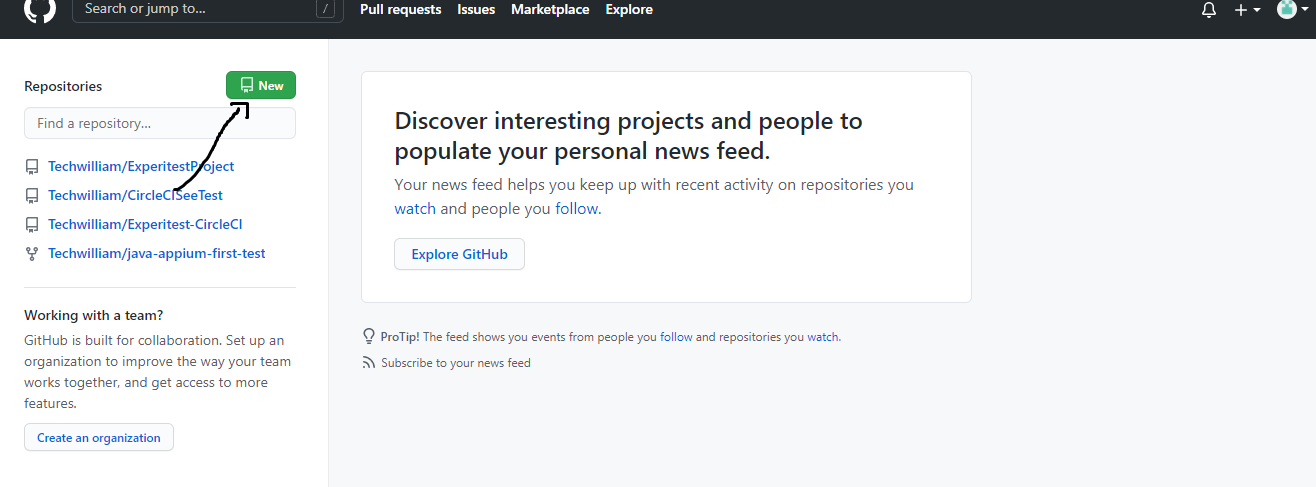This screenshot has height=487, width=1316.
Task: Open the Techwilliam/java-appium-first-test repository
Action: (157, 254)
